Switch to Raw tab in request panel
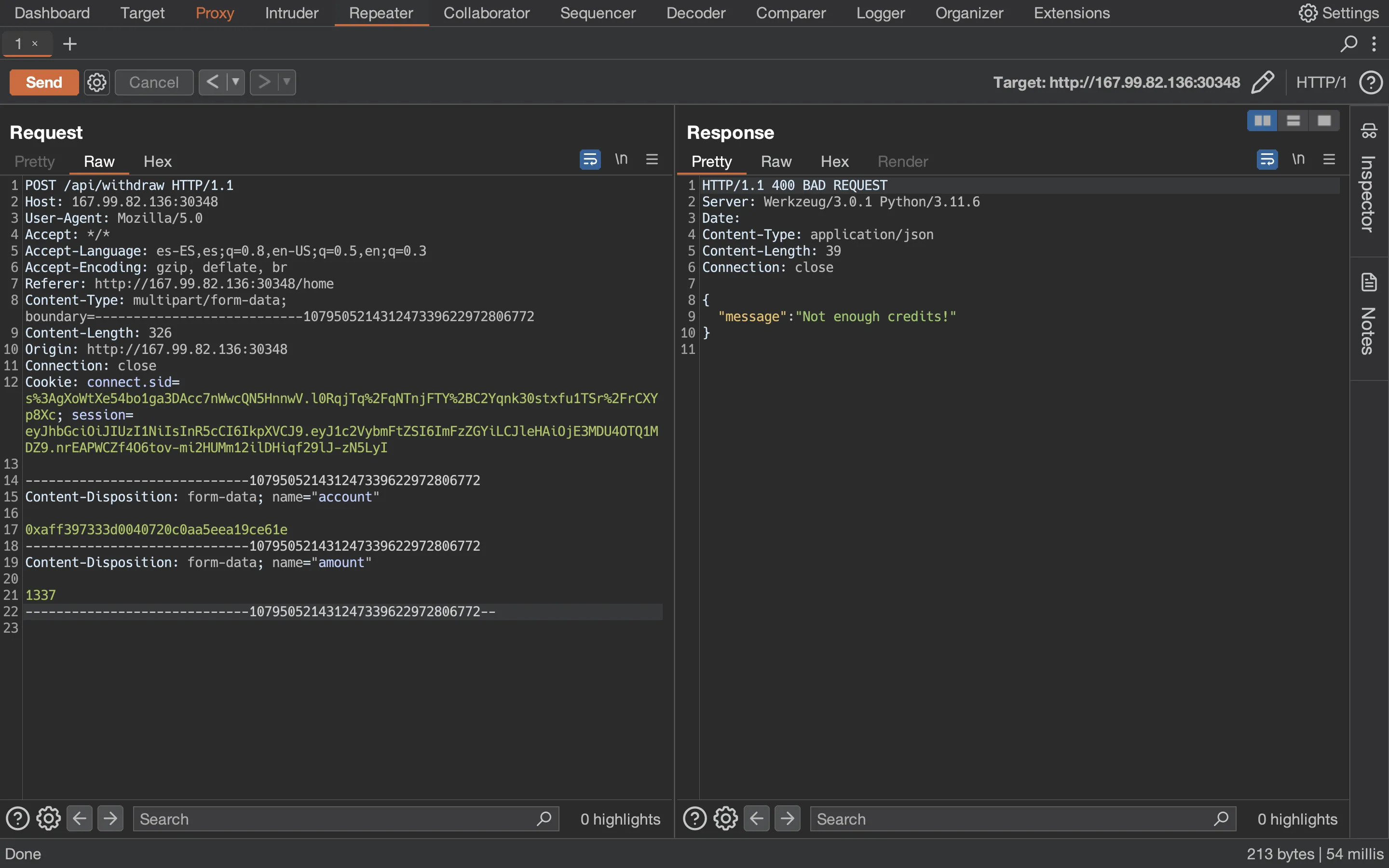Image resolution: width=1389 pixels, height=868 pixels. (x=98, y=160)
